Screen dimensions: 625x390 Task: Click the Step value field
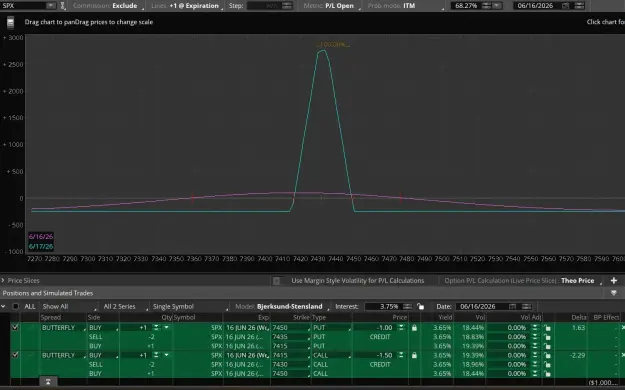pyautogui.click(x=264, y=6)
